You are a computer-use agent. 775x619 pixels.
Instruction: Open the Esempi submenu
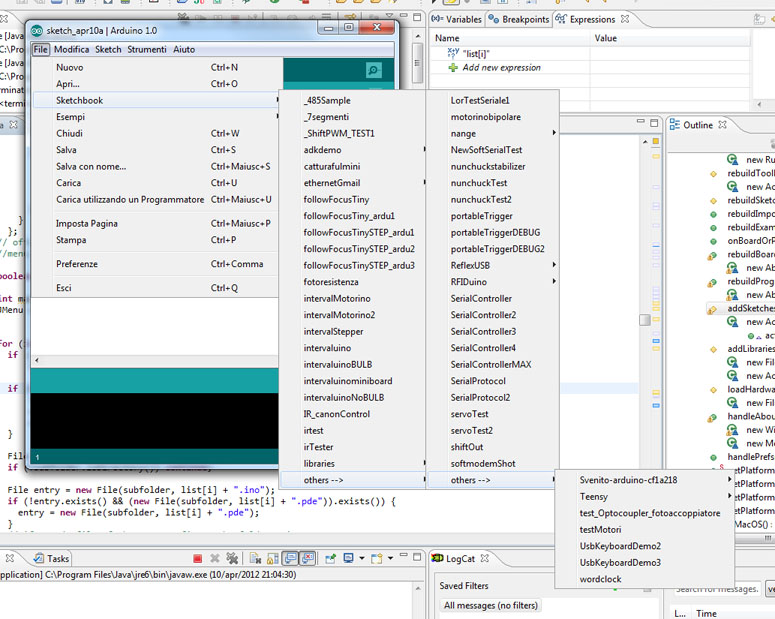pos(156,117)
